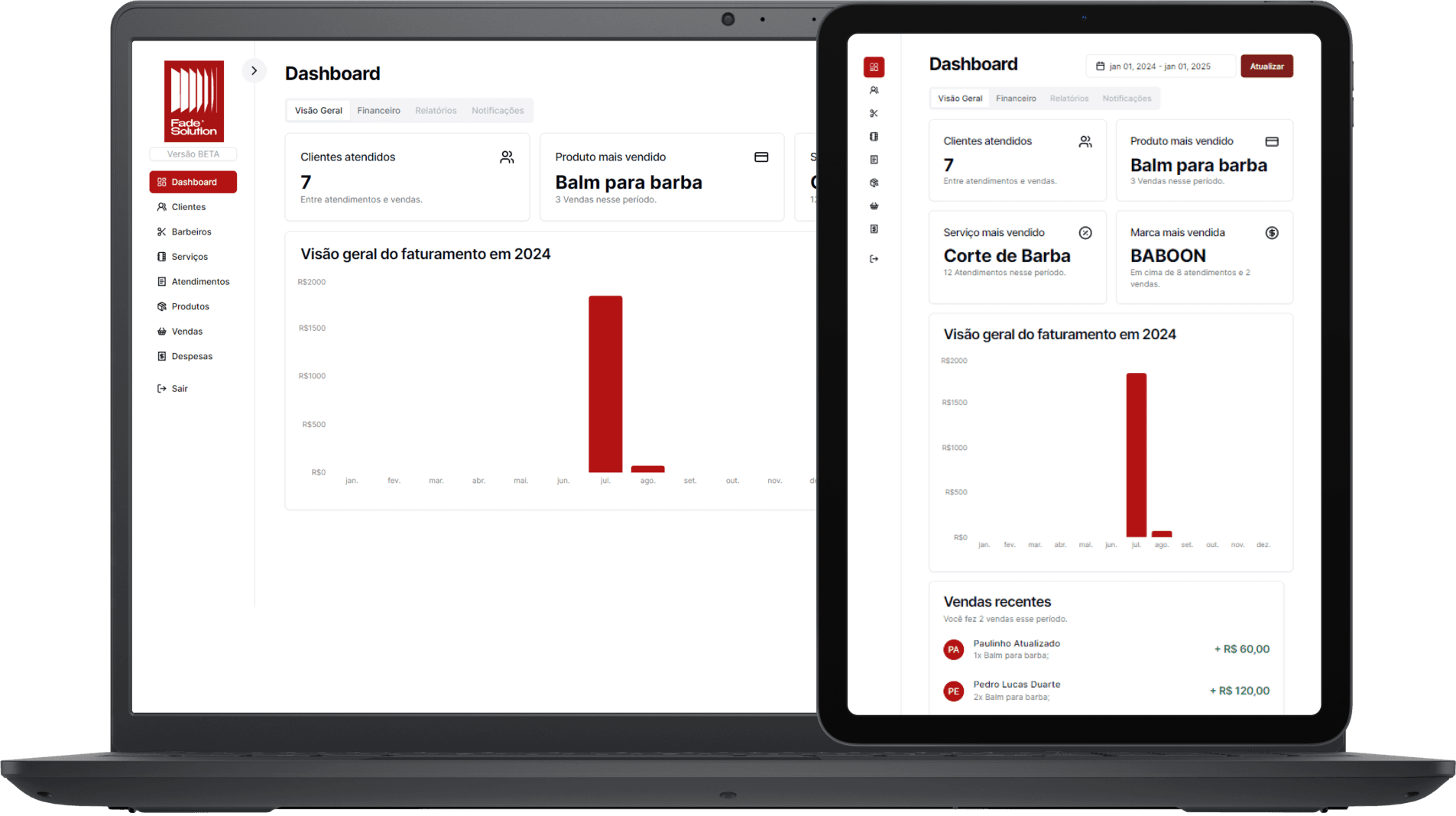Click calendar icon in tablet date picker
Screen dimensions: 1456x816
1100,66
